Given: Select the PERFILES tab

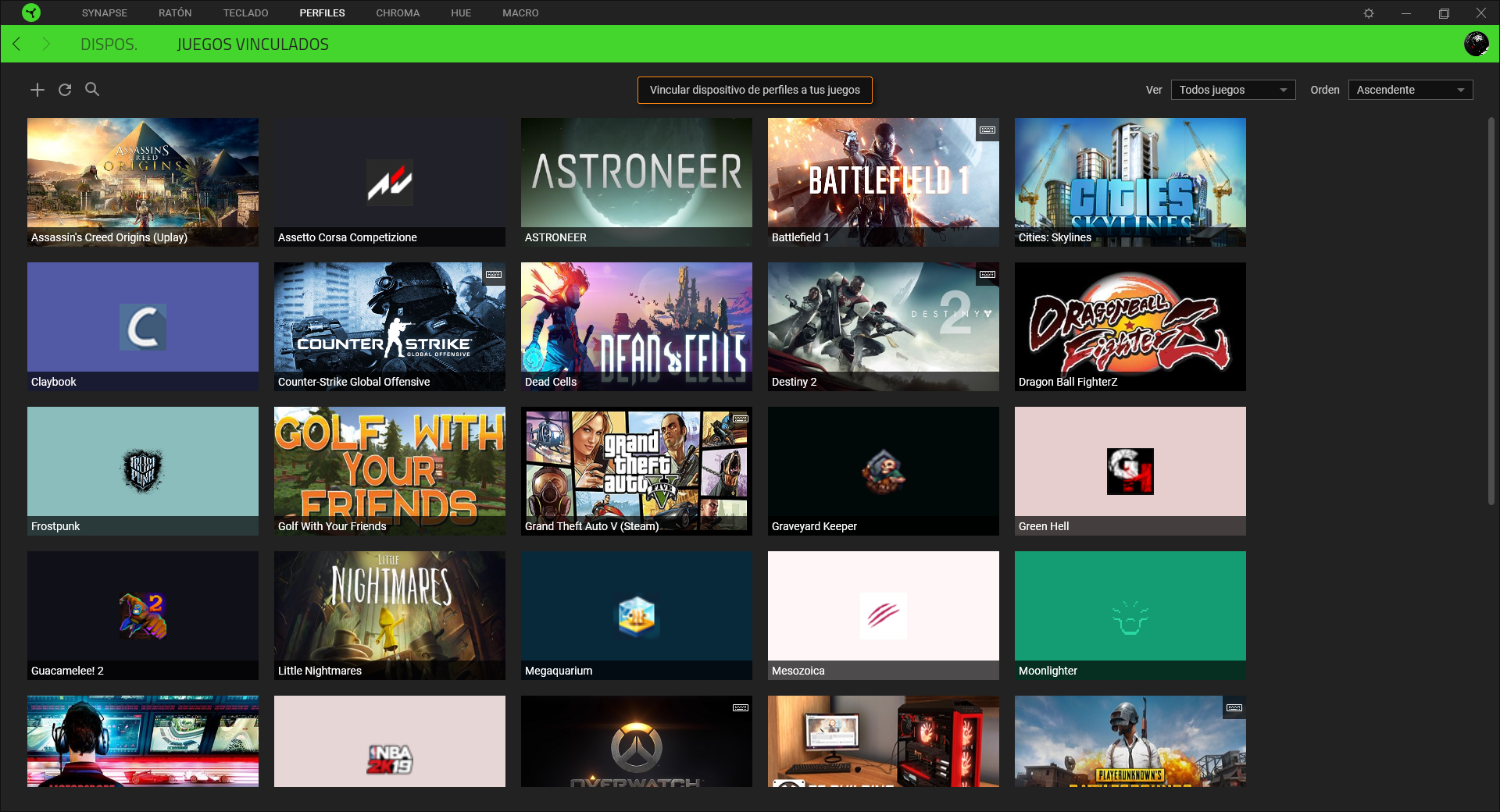Looking at the screenshot, I should (x=322, y=13).
